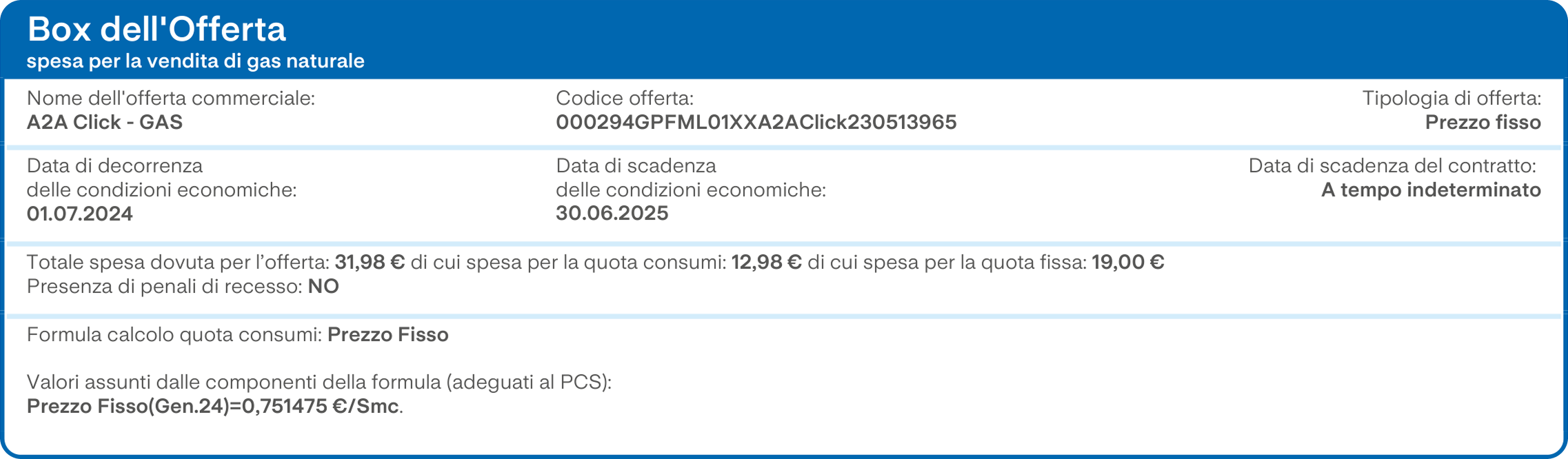Image resolution: width=1568 pixels, height=459 pixels.
Task: Select the expiry date 30.06.2025
Action: [x=612, y=213]
